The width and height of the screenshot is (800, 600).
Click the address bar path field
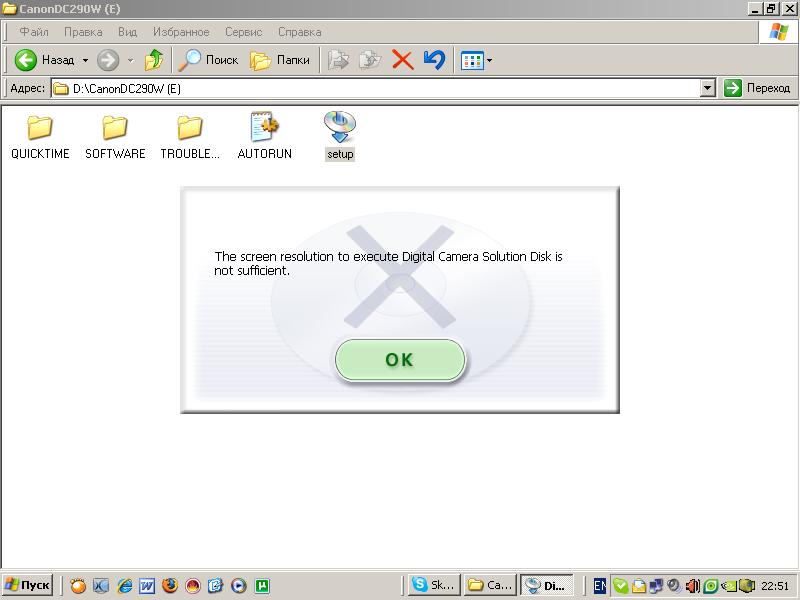click(377, 89)
